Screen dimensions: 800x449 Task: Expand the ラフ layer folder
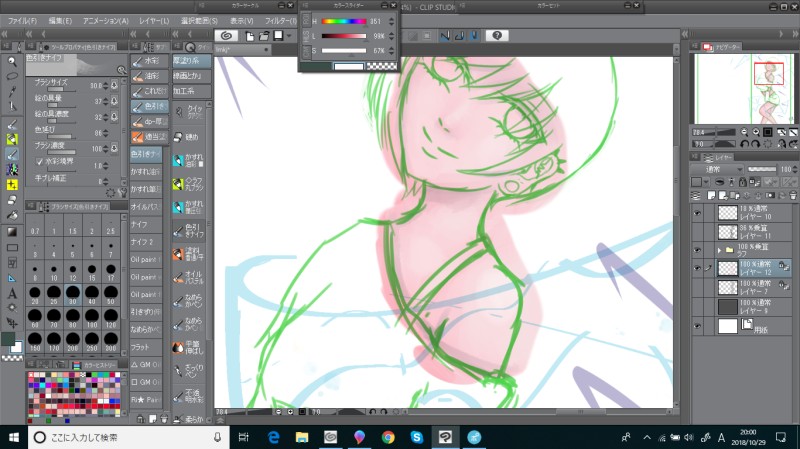[719, 250]
